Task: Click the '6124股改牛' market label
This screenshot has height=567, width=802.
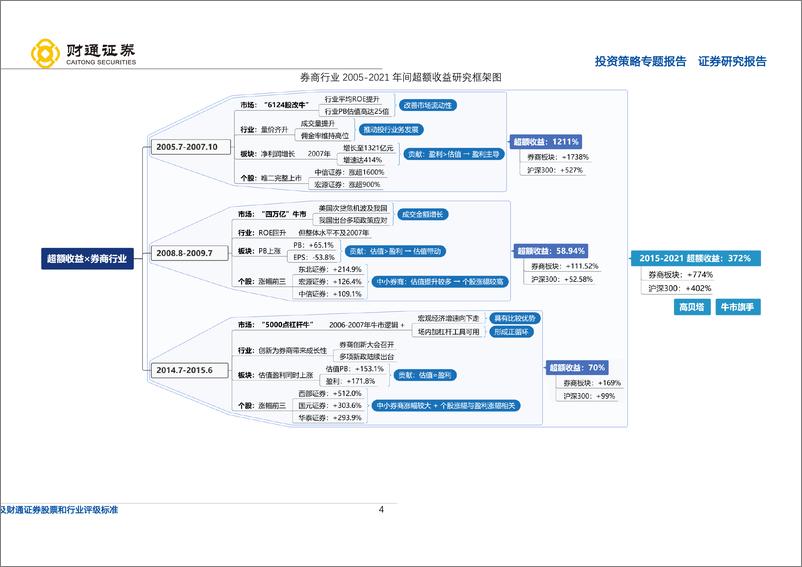Action: 287,105
